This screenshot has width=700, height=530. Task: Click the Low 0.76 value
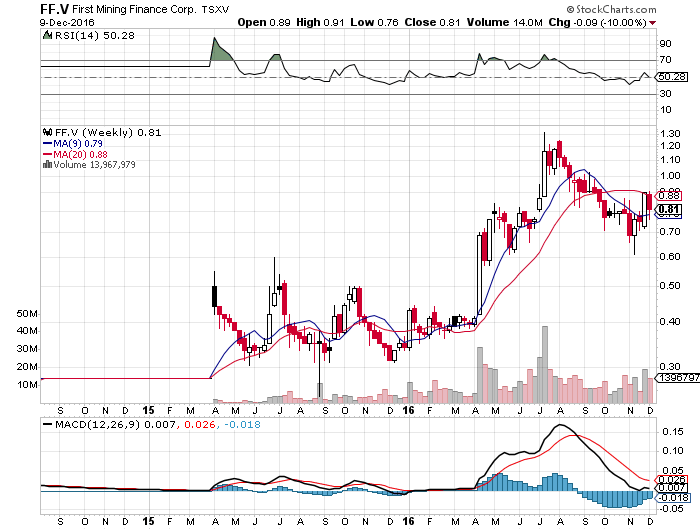pos(374,22)
